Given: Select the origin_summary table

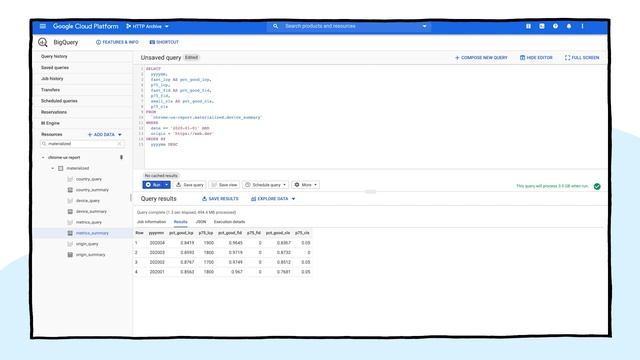Looking at the screenshot, I should point(91,255).
